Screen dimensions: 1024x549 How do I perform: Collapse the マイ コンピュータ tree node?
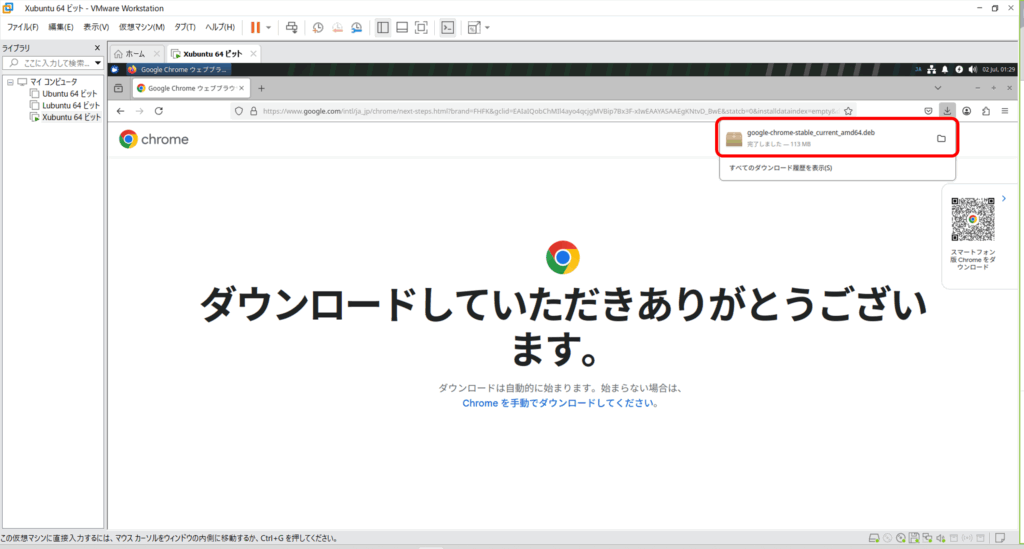click(x=9, y=82)
